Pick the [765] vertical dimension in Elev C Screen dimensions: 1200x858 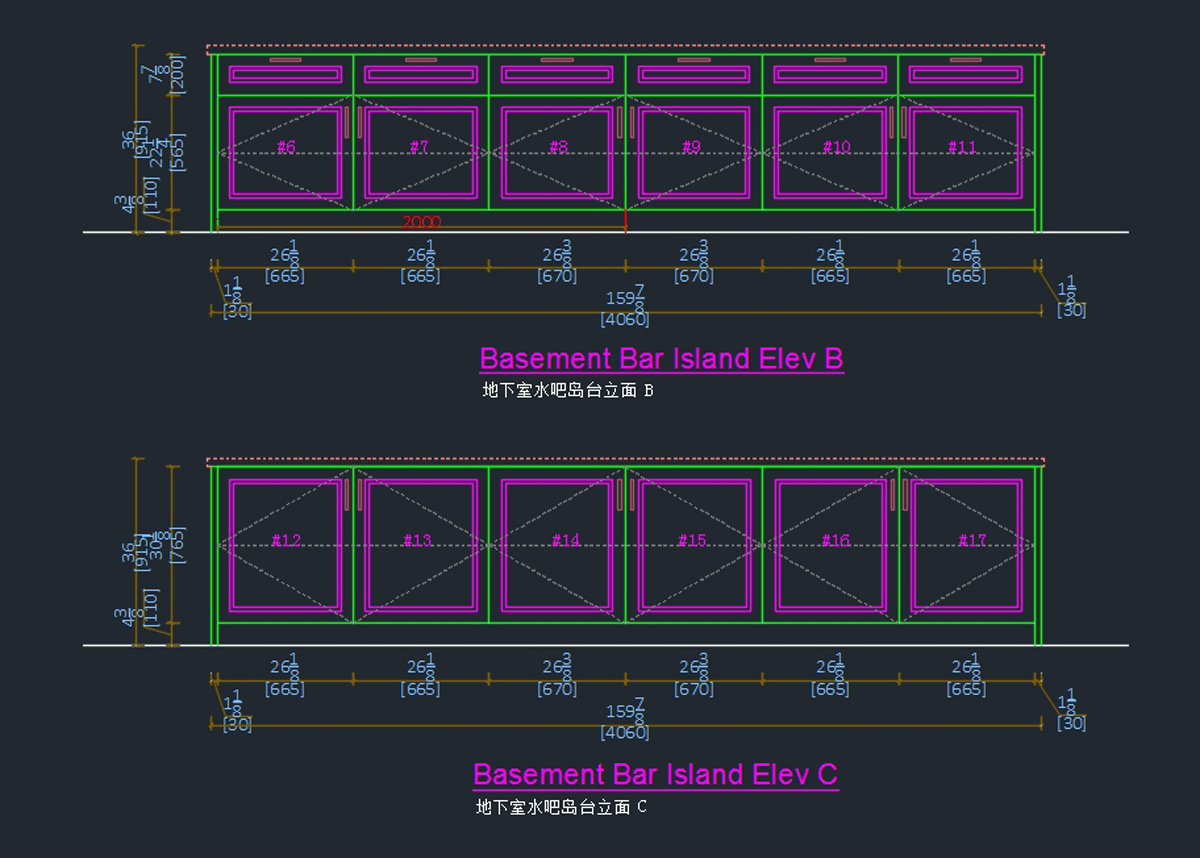pos(178,545)
